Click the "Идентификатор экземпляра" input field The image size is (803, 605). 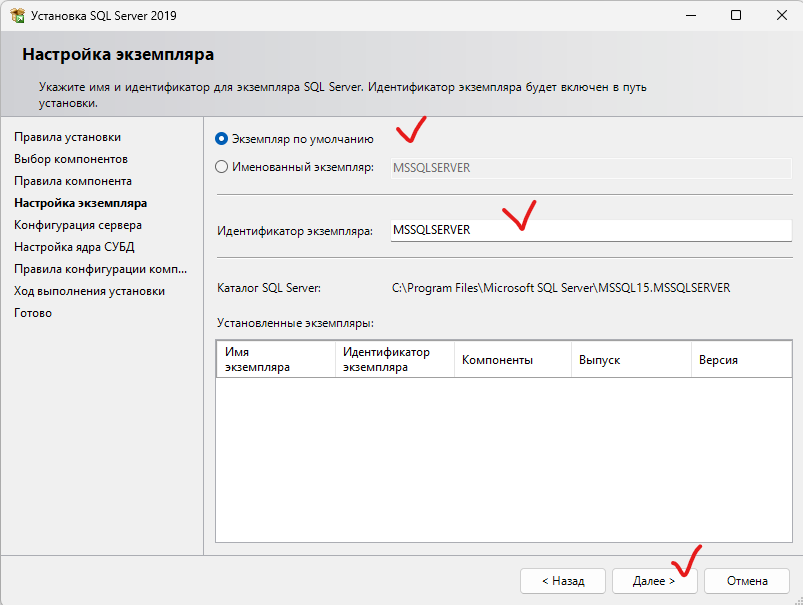(x=591, y=230)
